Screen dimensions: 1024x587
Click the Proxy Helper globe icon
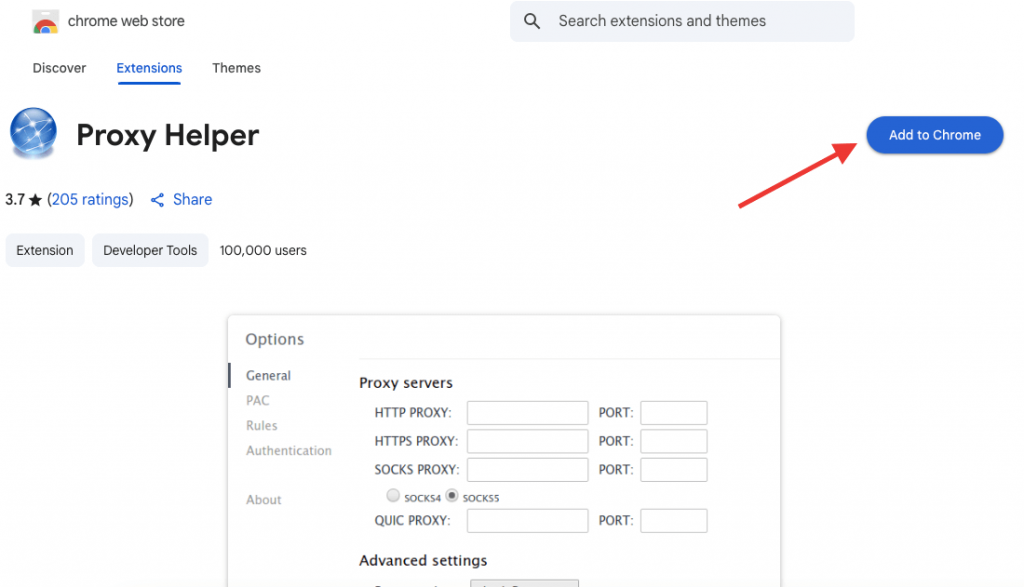tap(33, 133)
